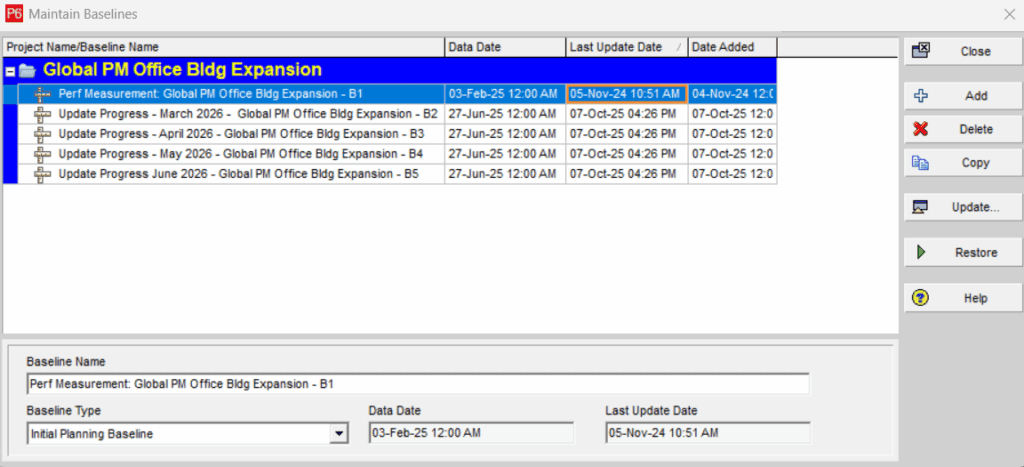The height and width of the screenshot is (467, 1024).
Task: Open the Baseline Type dropdown
Action: point(339,434)
